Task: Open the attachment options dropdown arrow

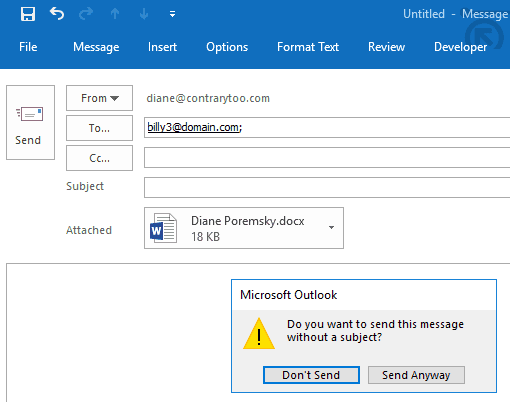Action: [331, 228]
